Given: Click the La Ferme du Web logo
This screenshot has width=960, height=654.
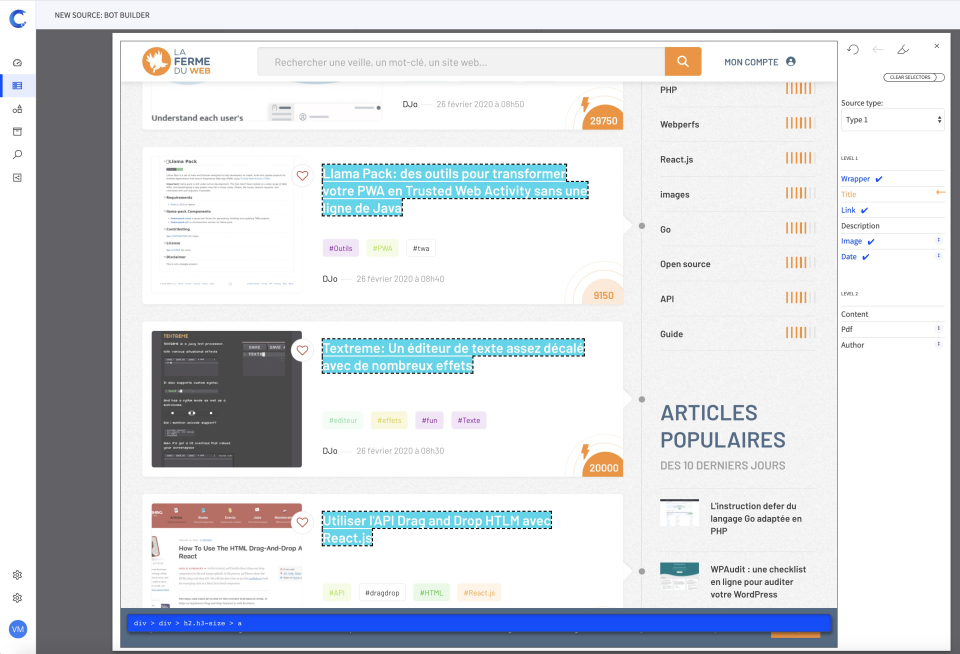Looking at the screenshot, I should tap(176, 61).
